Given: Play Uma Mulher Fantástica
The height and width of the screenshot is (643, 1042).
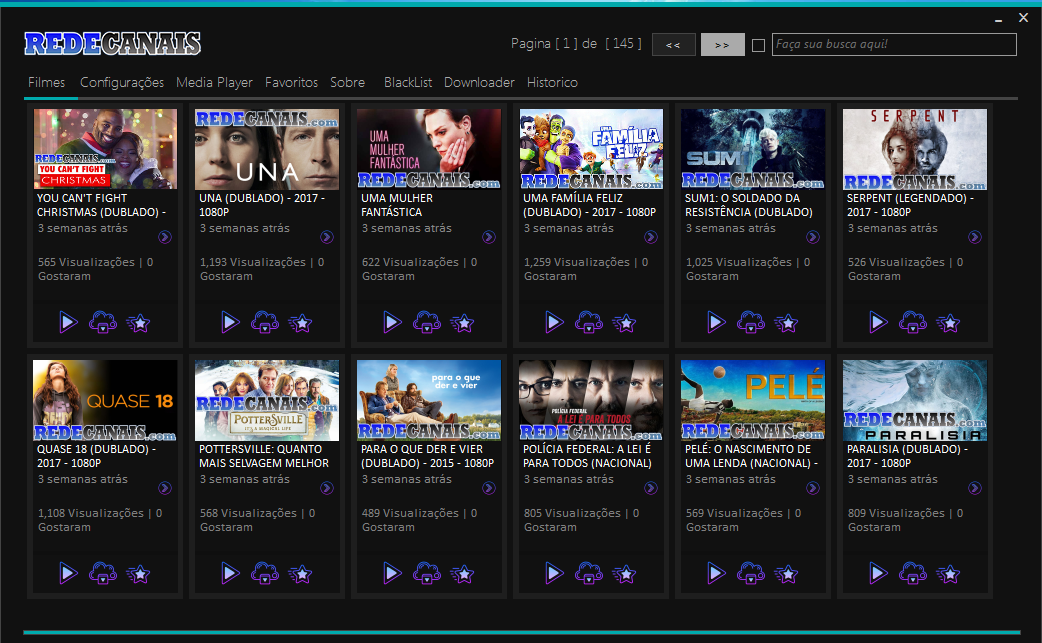Looking at the screenshot, I should 392,323.
